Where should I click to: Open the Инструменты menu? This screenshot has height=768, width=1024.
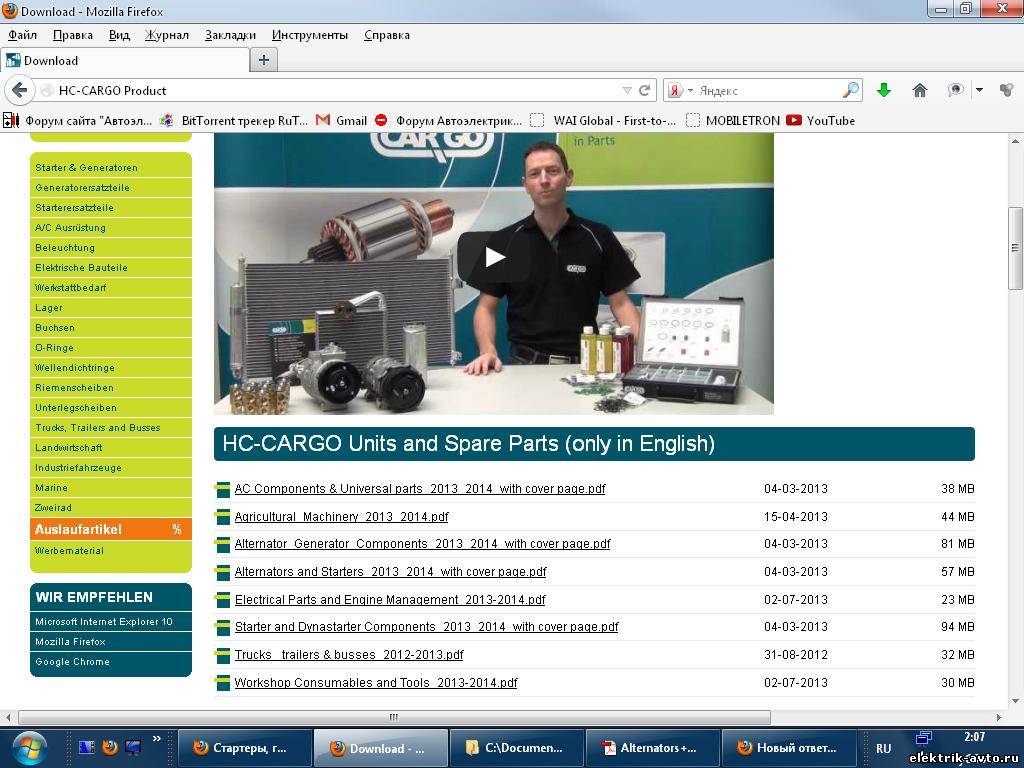[x=310, y=35]
